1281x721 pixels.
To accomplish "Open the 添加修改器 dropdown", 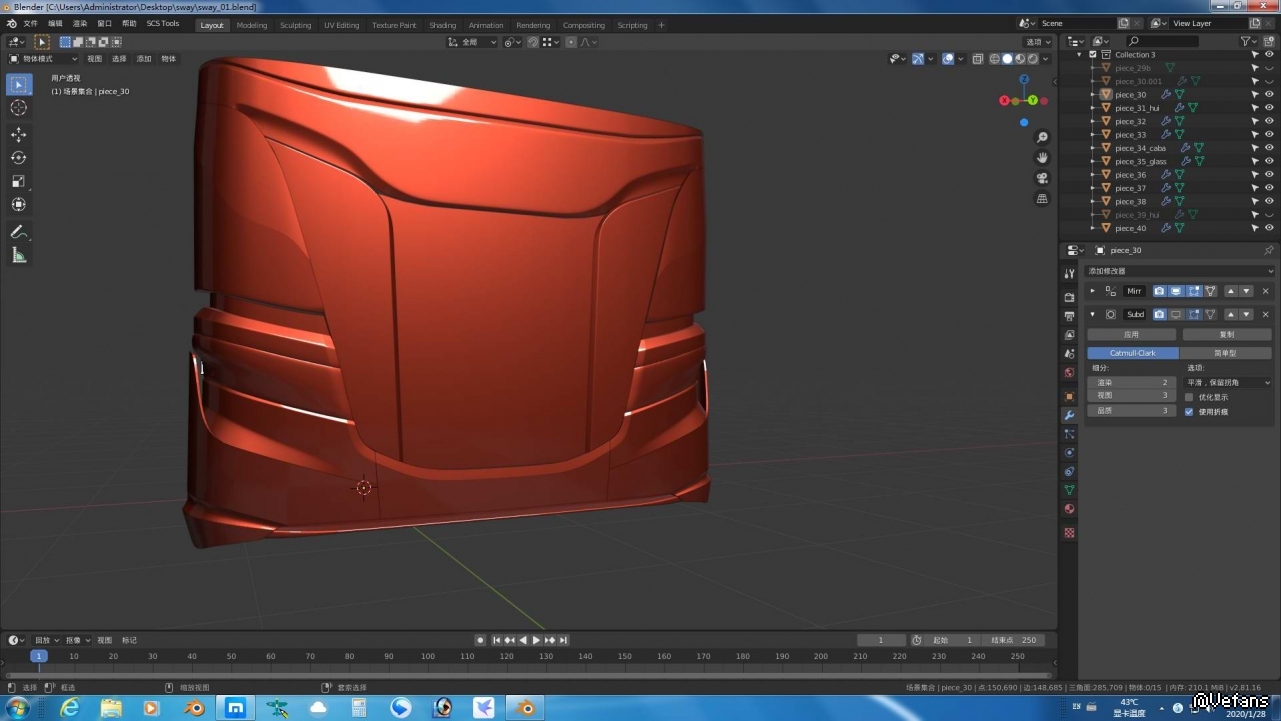I will coord(1180,271).
